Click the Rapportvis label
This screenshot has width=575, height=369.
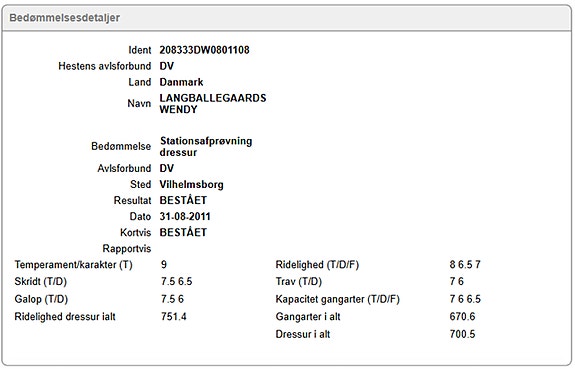coord(127,249)
